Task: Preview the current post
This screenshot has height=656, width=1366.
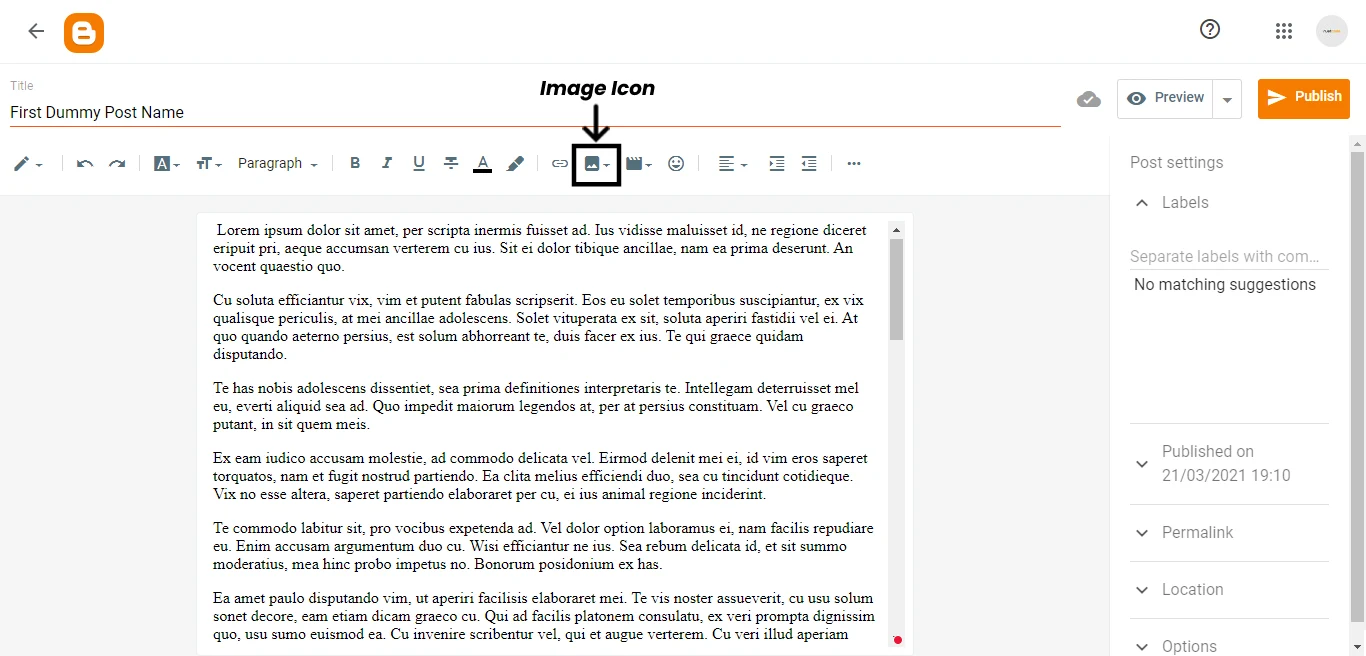Action: click(x=1165, y=98)
